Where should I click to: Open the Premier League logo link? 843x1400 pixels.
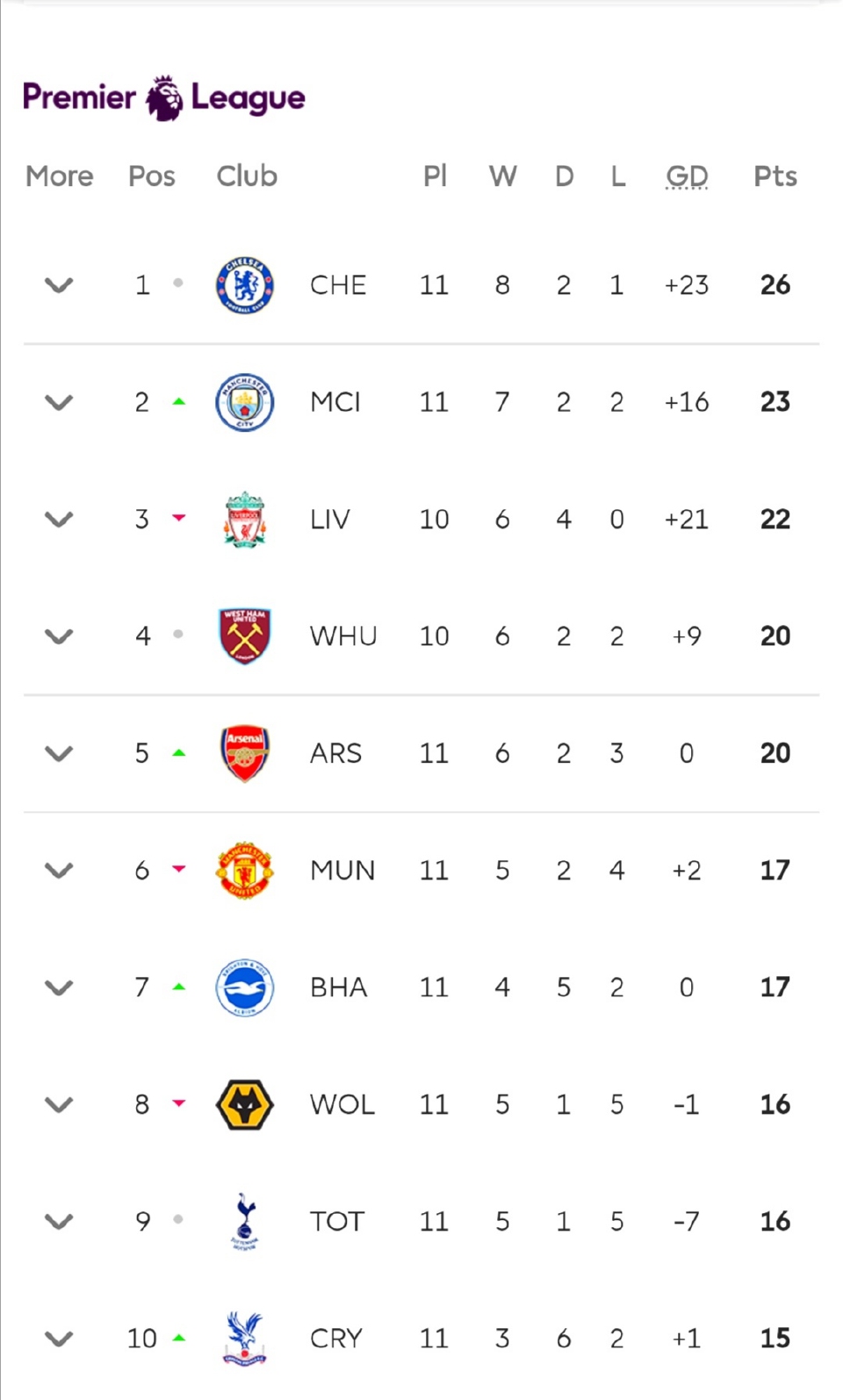pos(164,97)
